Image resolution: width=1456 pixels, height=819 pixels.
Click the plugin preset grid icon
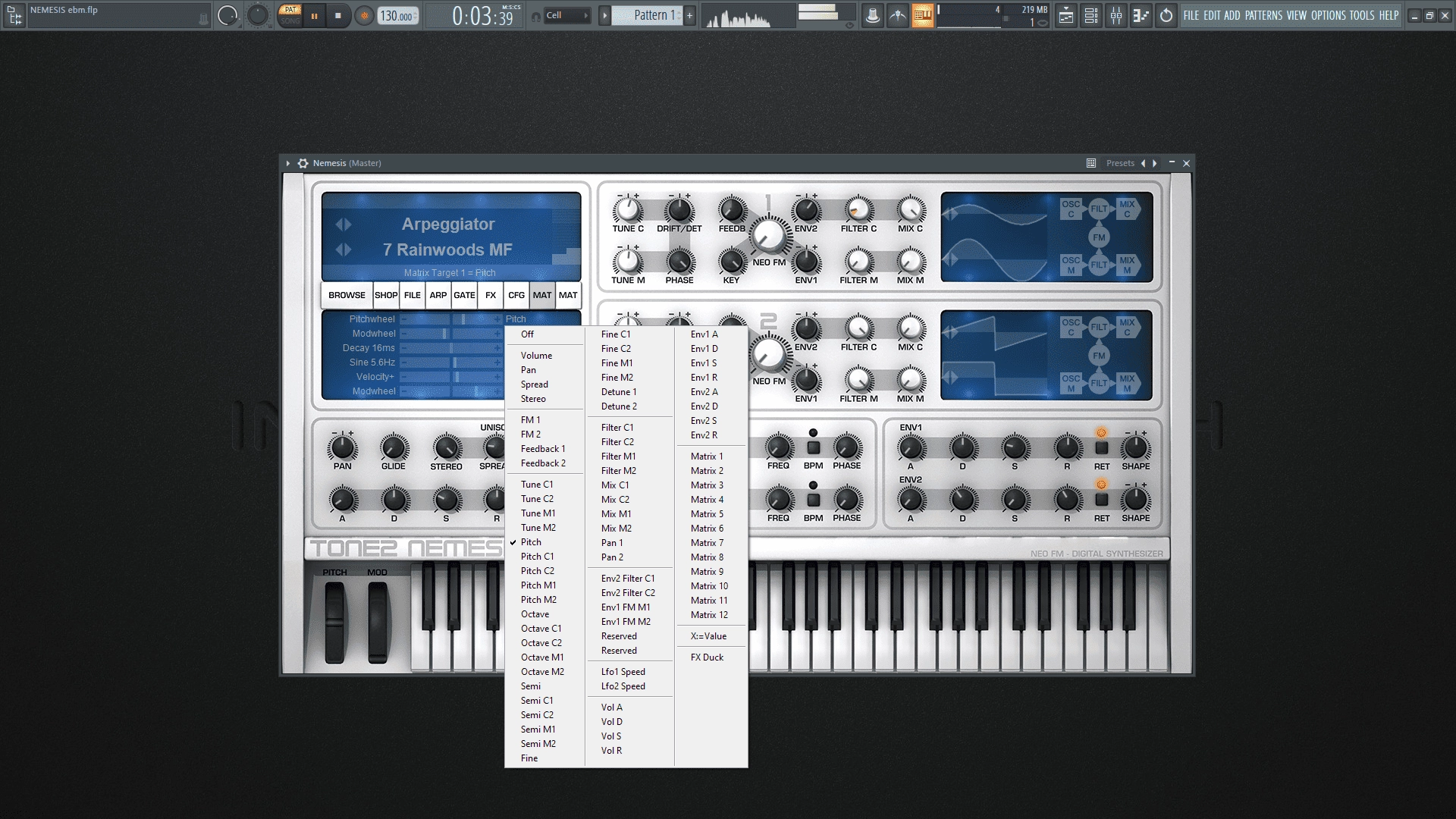[x=1091, y=163]
